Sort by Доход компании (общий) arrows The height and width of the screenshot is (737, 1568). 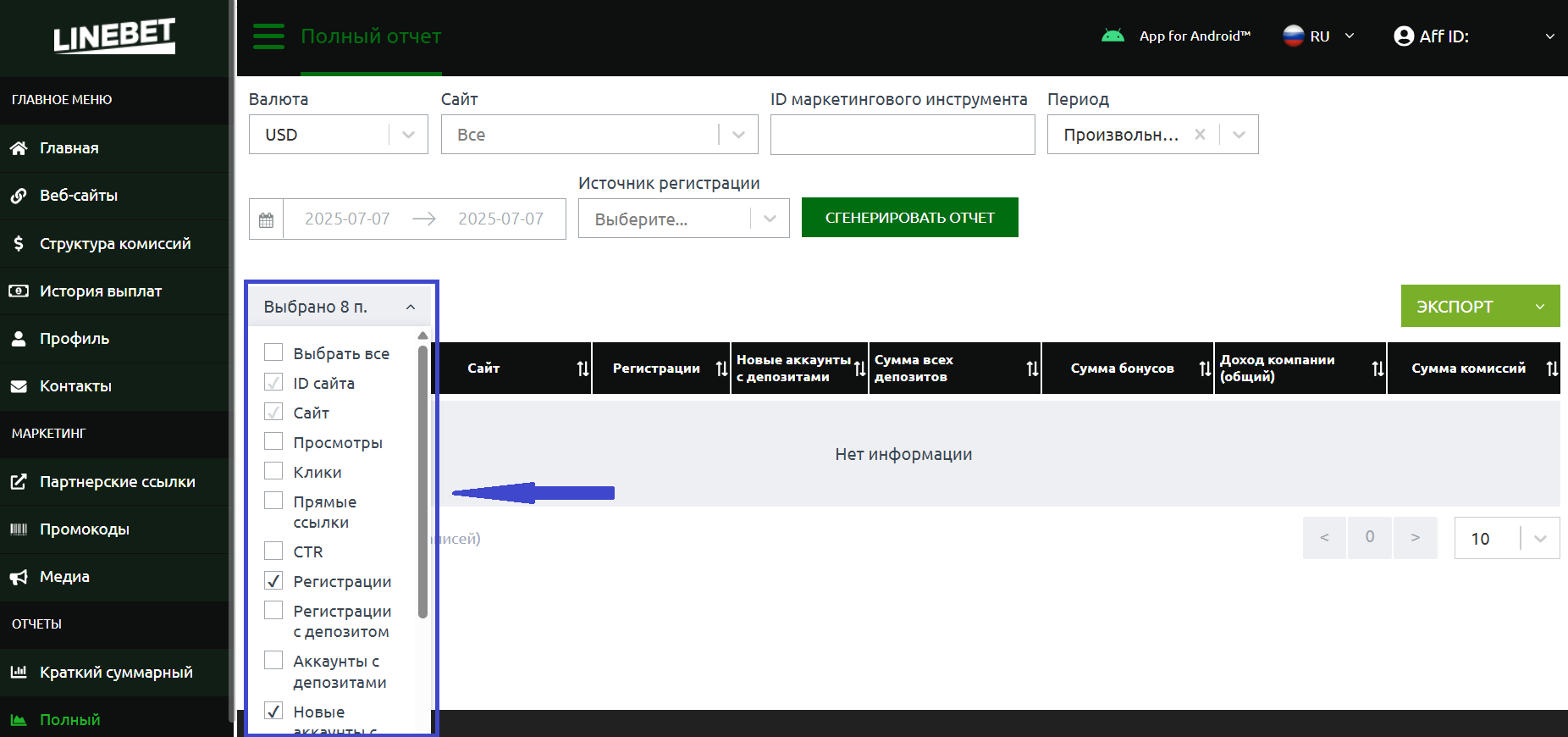[1378, 368]
